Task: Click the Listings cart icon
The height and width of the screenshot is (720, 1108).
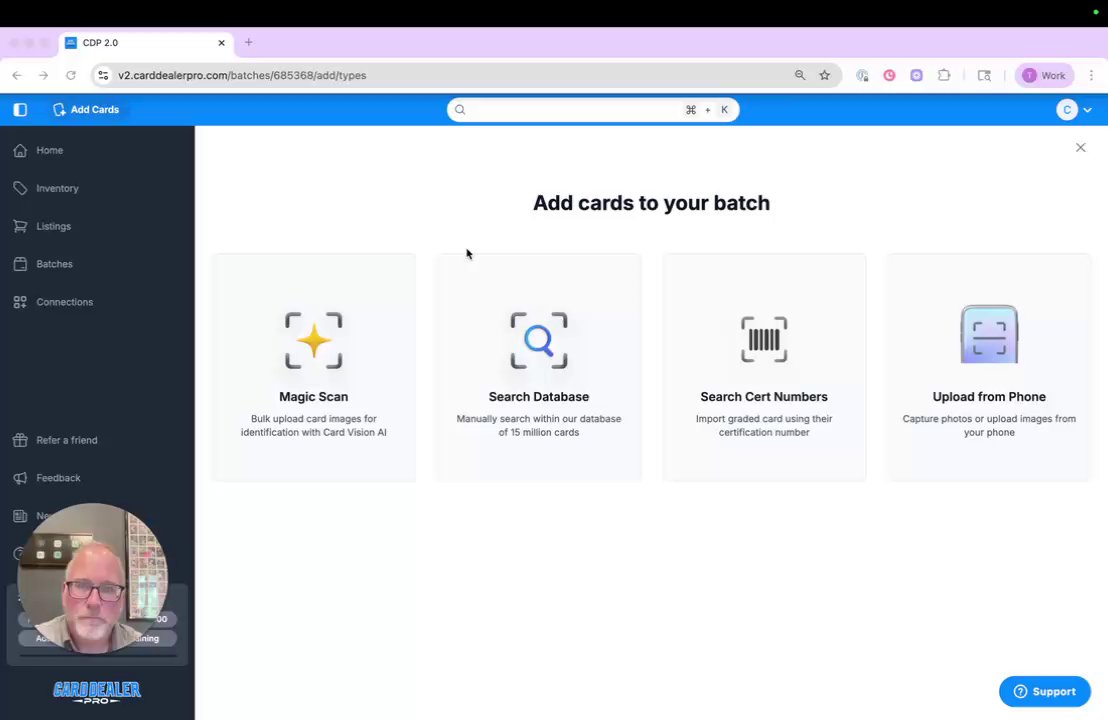Action: click(20, 226)
